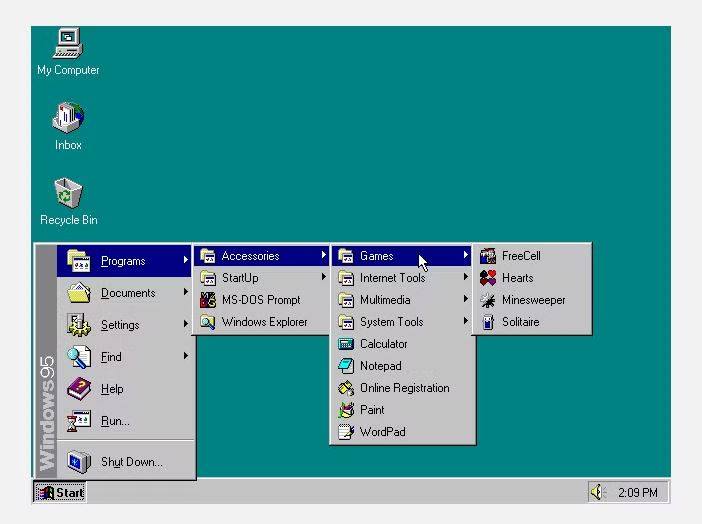Click the MS-DOS Prompt label

pos(261,300)
